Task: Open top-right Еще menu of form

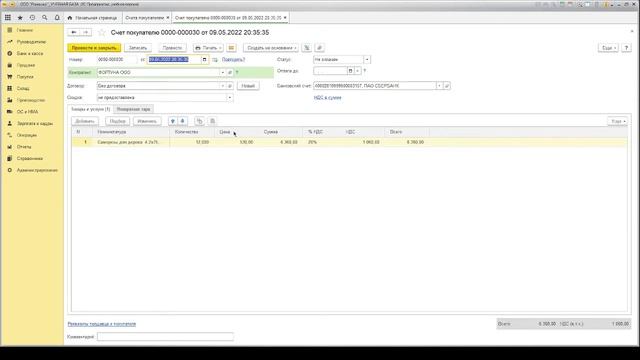Action: click(608, 48)
